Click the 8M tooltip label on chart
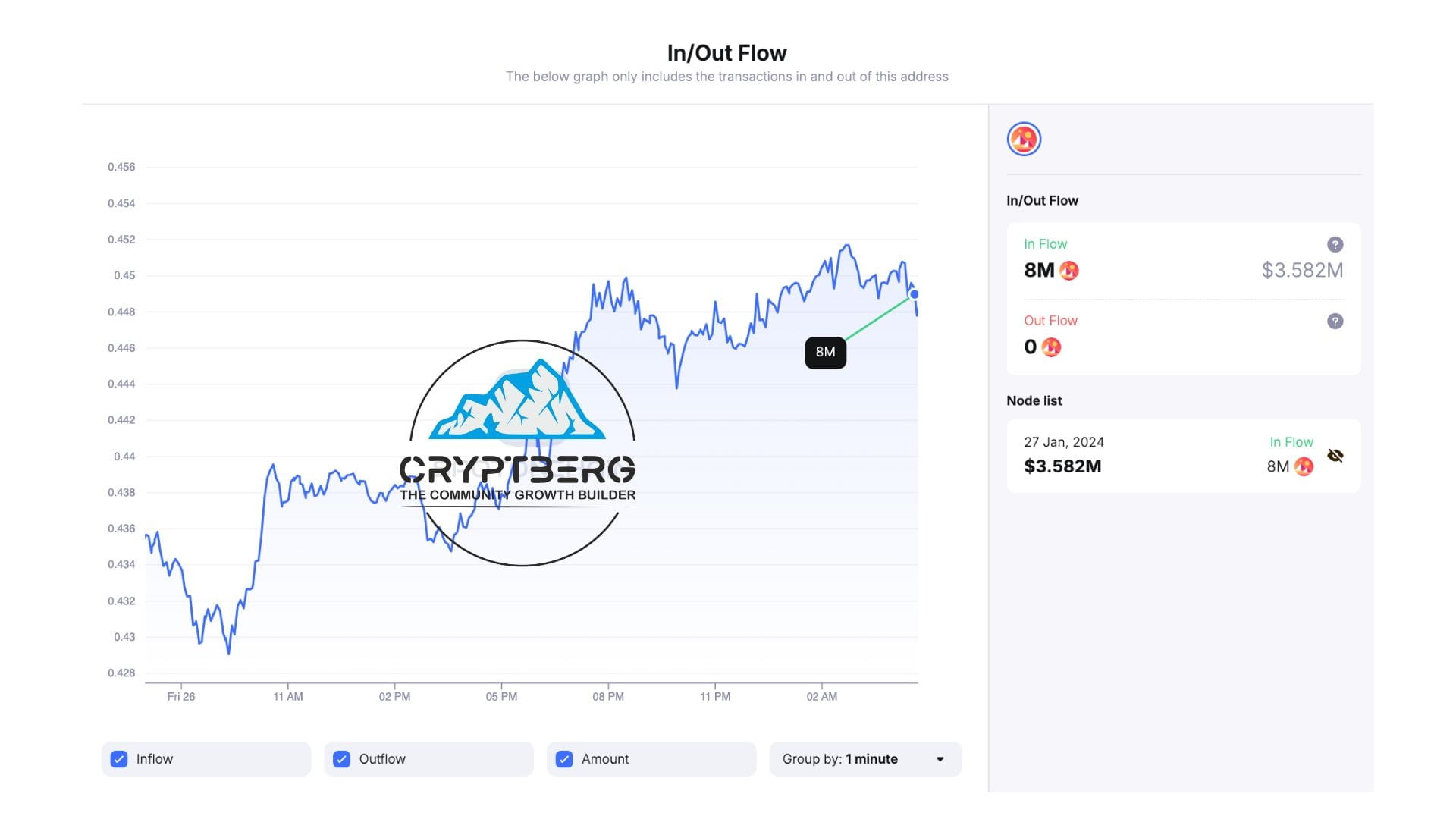The height and width of the screenshot is (819, 1456). pos(825,353)
